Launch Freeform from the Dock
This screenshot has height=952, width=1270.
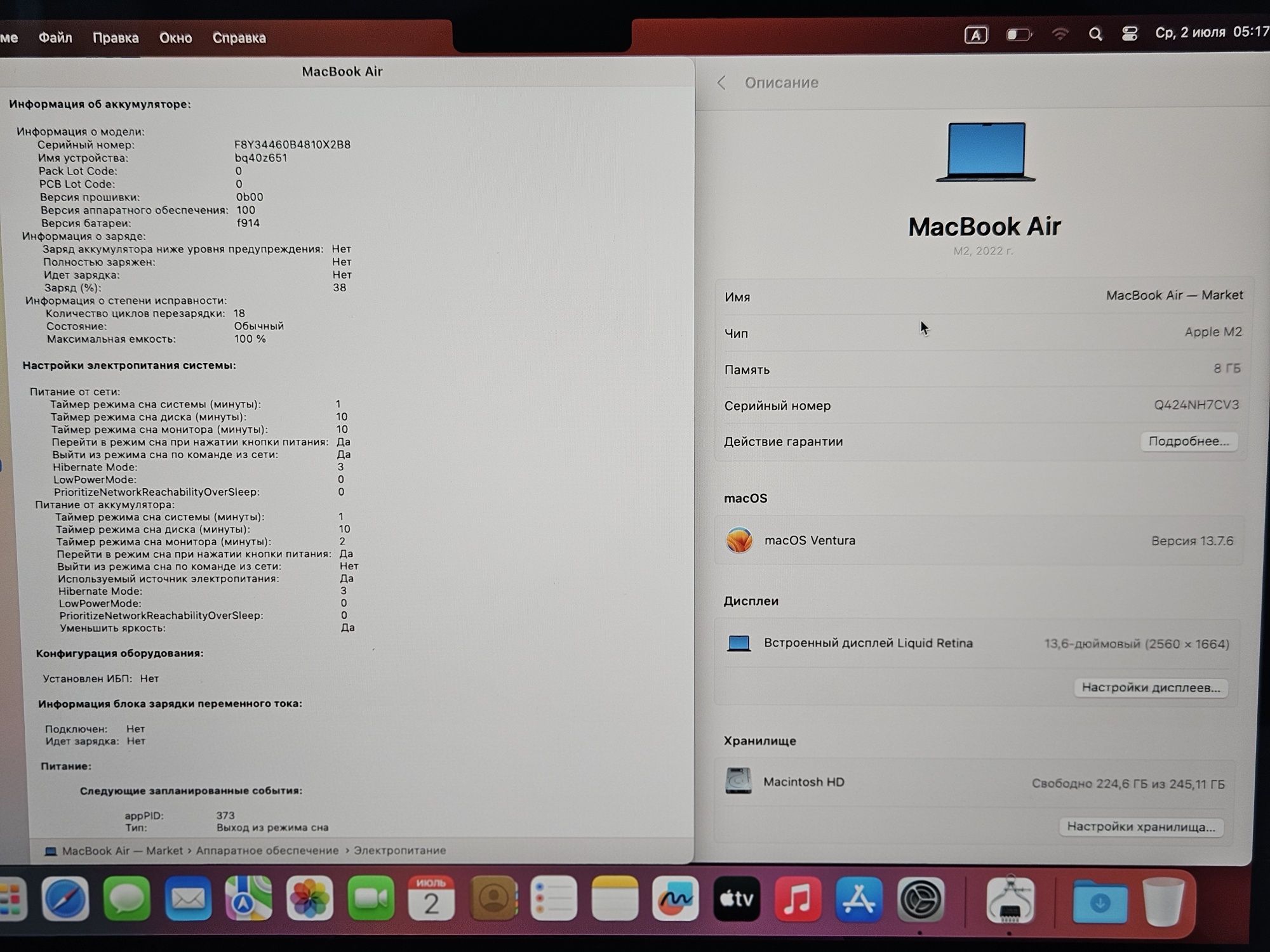point(676,899)
